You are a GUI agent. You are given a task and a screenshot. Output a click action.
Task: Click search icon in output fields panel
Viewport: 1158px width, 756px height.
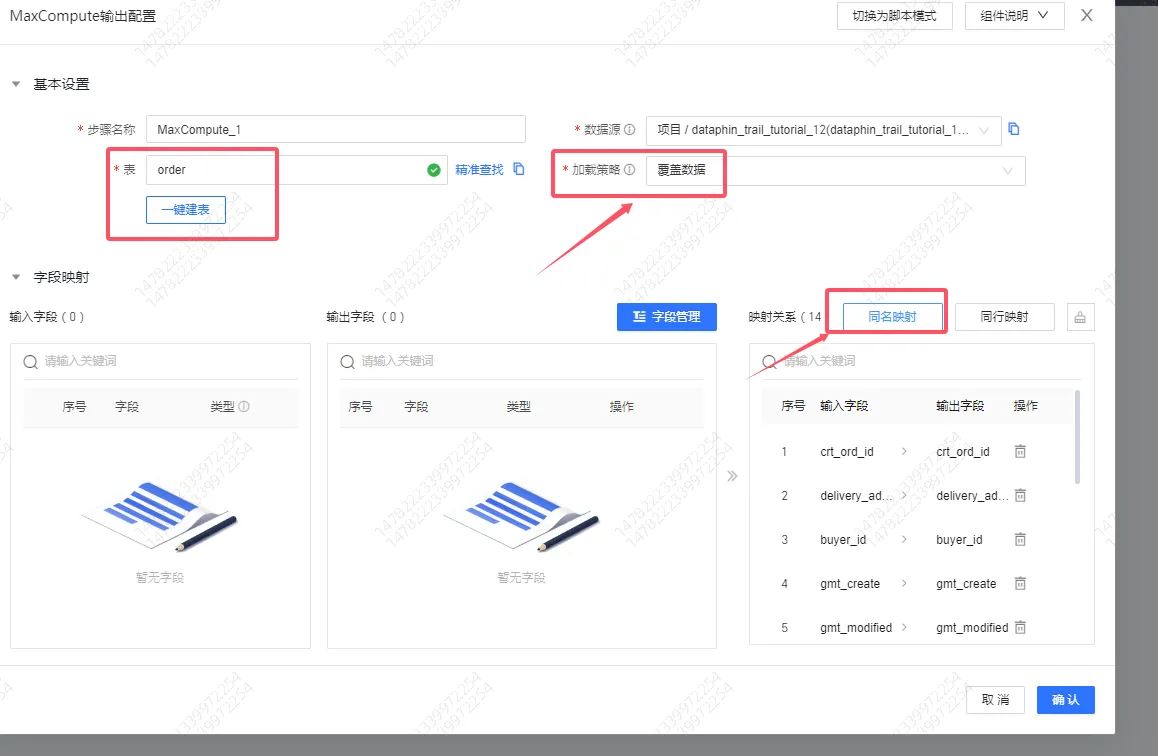point(347,362)
